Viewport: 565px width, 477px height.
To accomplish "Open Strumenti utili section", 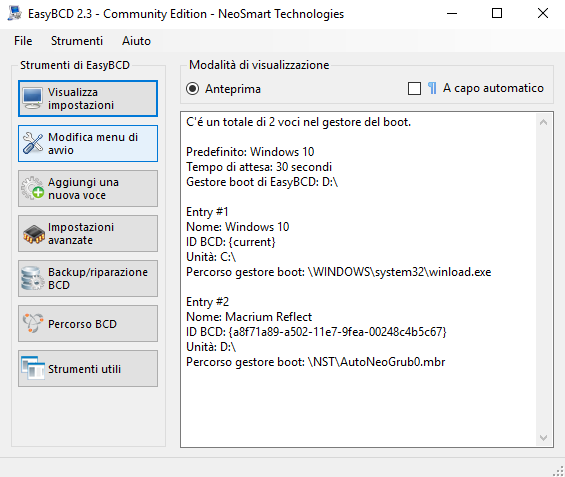I will point(88,369).
